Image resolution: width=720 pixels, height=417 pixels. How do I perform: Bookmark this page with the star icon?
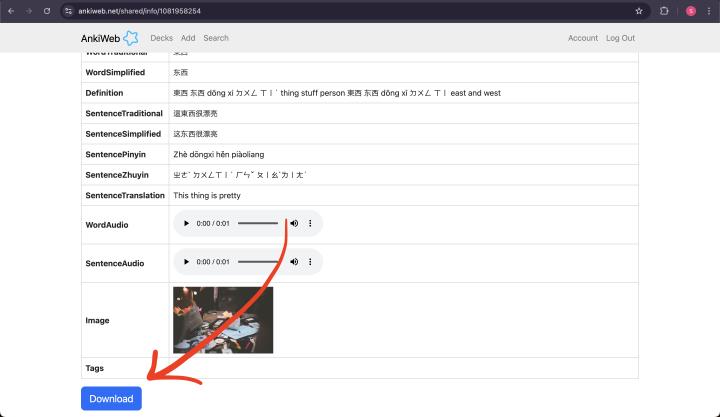639,11
